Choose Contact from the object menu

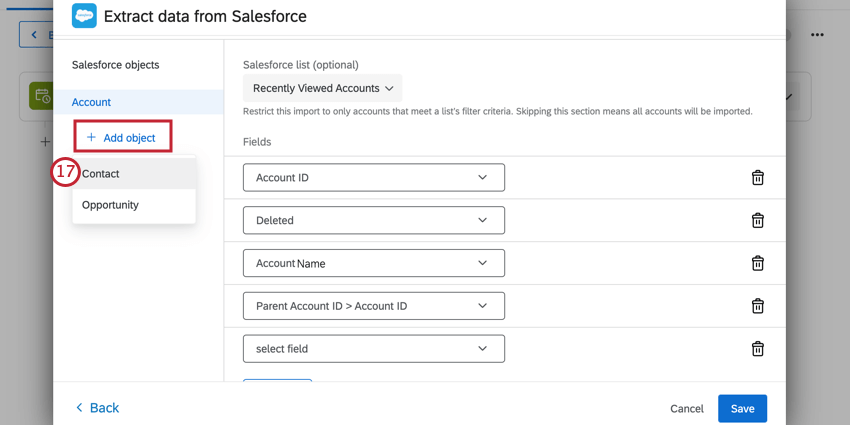pyautogui.click(x=134, y=174)
